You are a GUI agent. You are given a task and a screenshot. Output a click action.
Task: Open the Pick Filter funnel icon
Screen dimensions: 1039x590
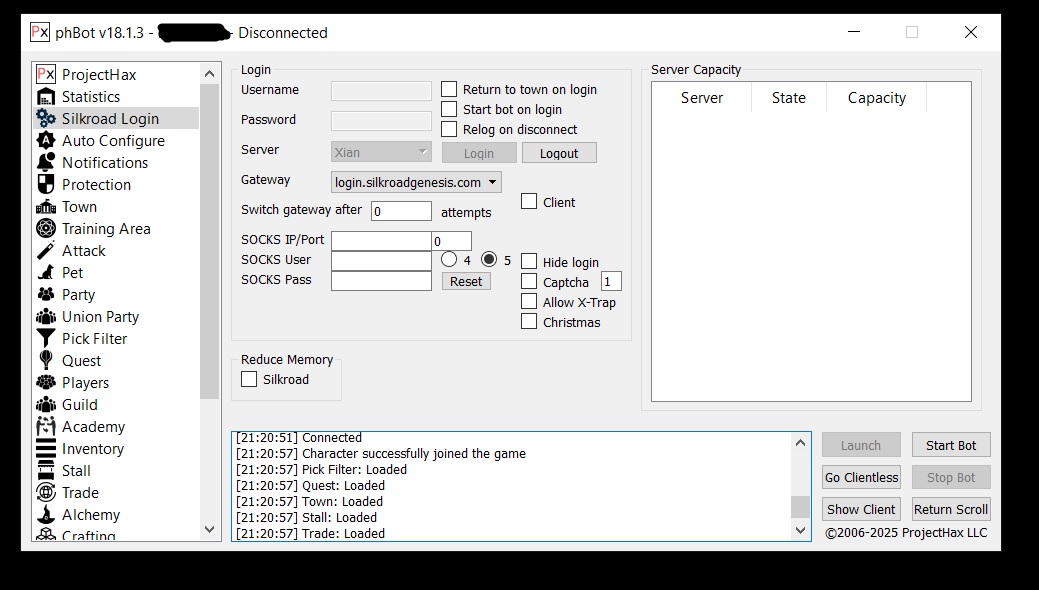click(x=45, y=339)
